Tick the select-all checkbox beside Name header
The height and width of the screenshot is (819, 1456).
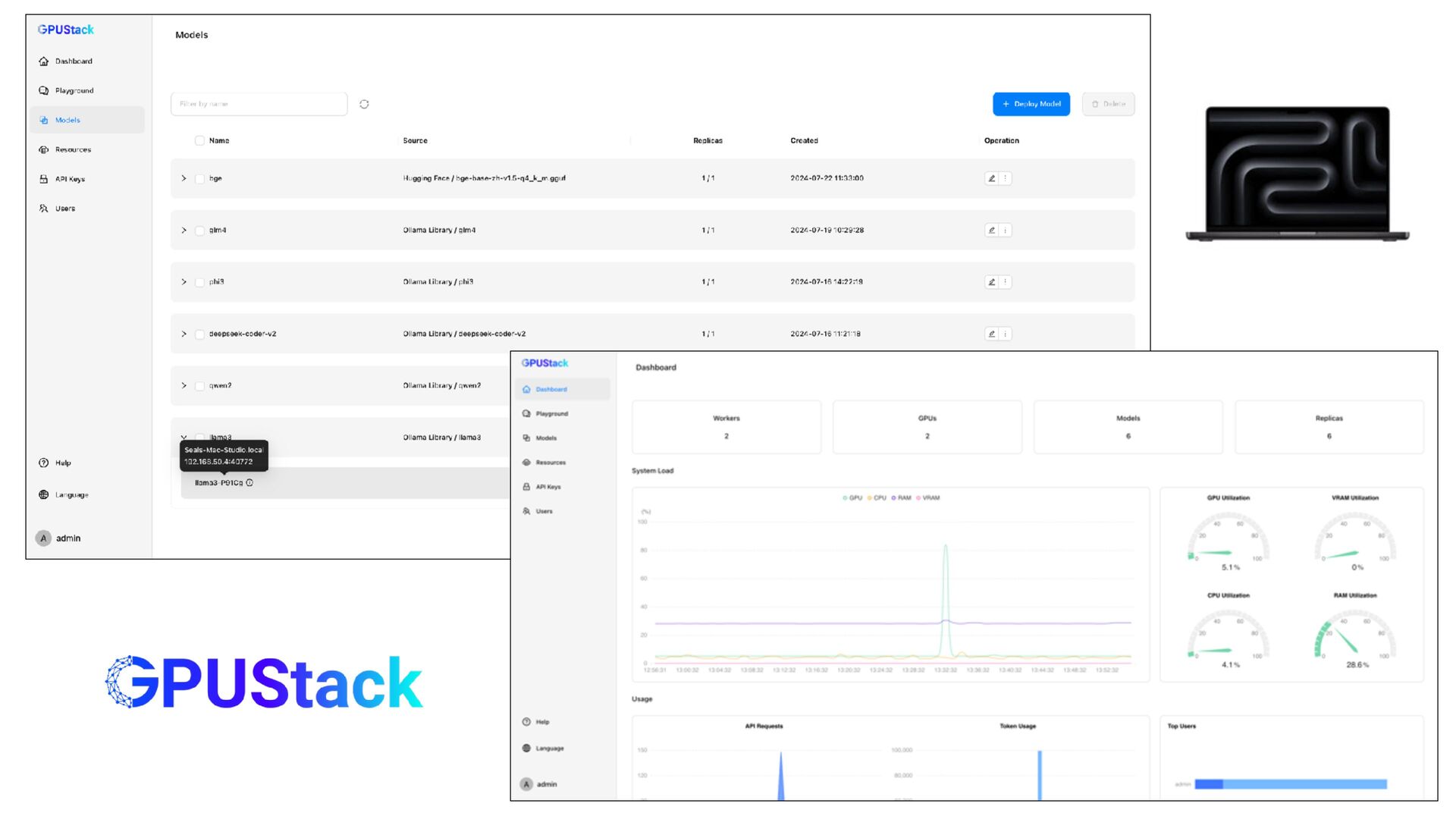coord(199,140)
